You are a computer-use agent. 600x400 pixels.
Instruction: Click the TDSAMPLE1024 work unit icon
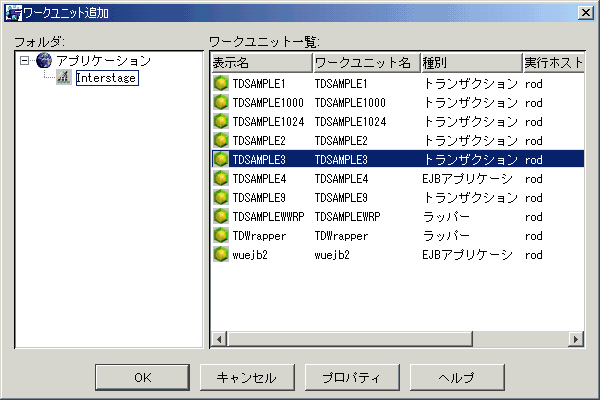coord(221,121)
